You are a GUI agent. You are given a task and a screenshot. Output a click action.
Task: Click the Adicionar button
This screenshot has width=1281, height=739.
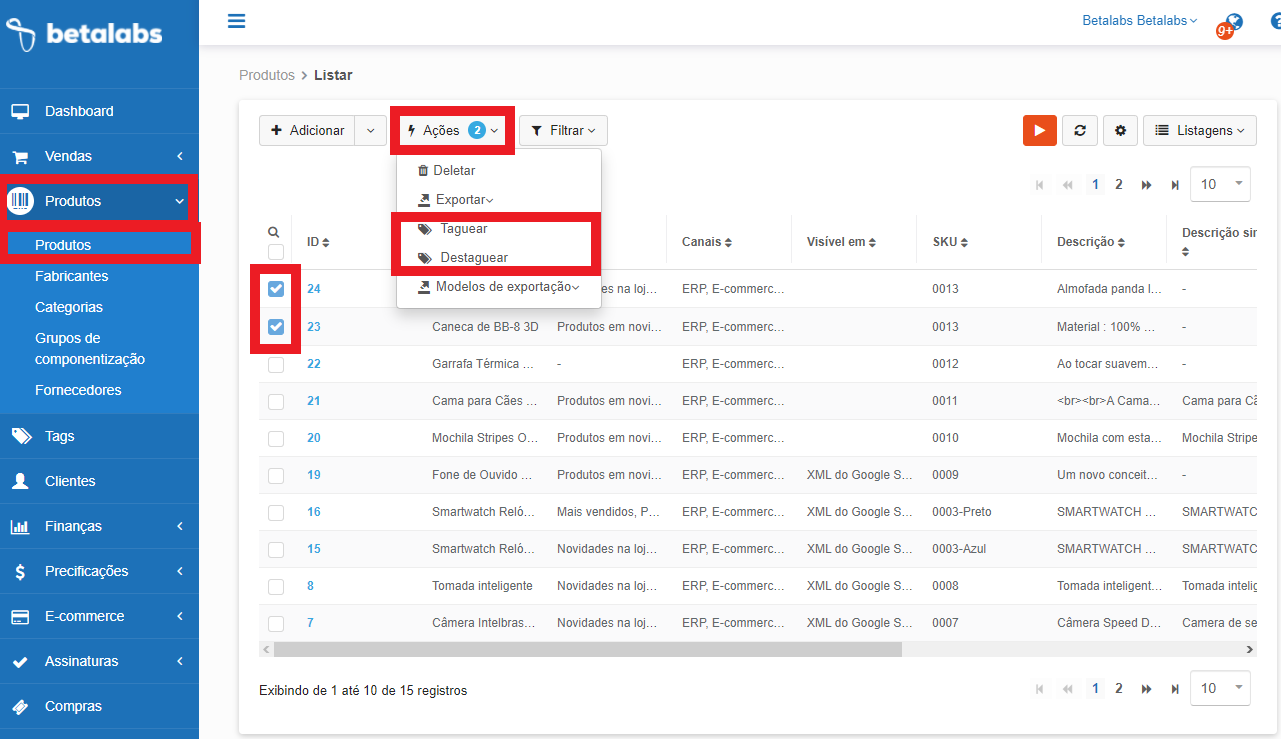307,131
